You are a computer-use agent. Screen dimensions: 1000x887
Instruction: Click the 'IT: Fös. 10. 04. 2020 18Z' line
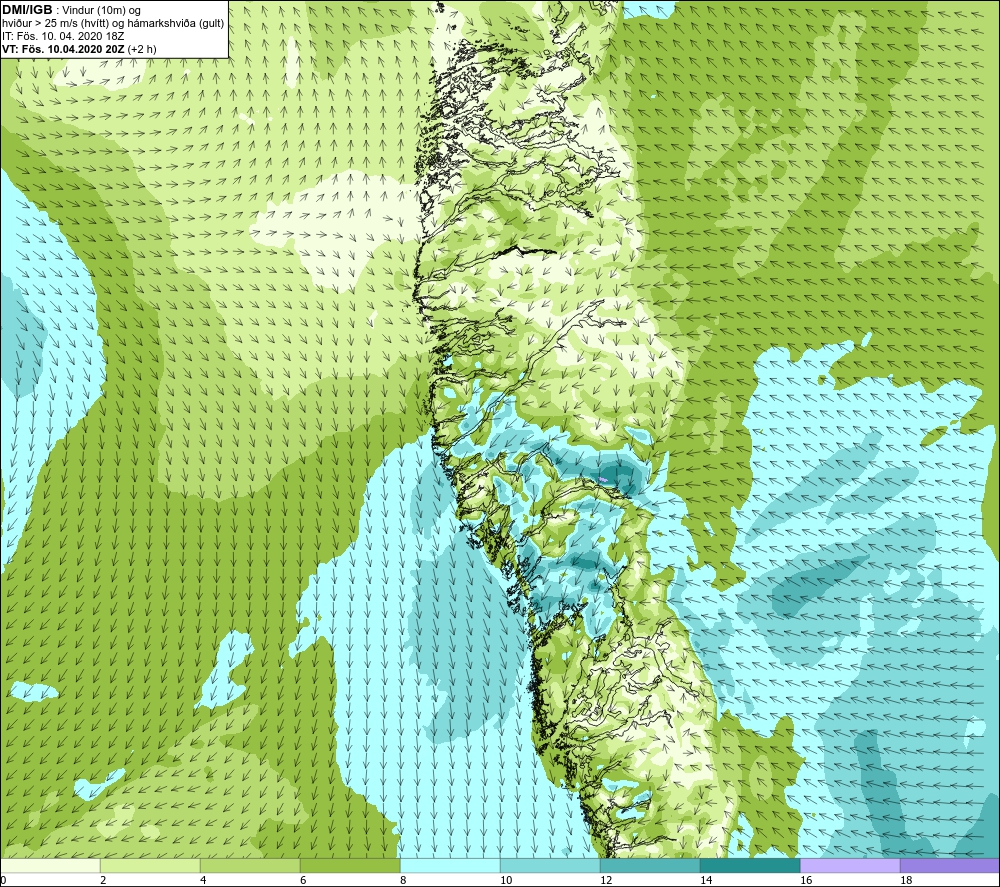point(63,36)
